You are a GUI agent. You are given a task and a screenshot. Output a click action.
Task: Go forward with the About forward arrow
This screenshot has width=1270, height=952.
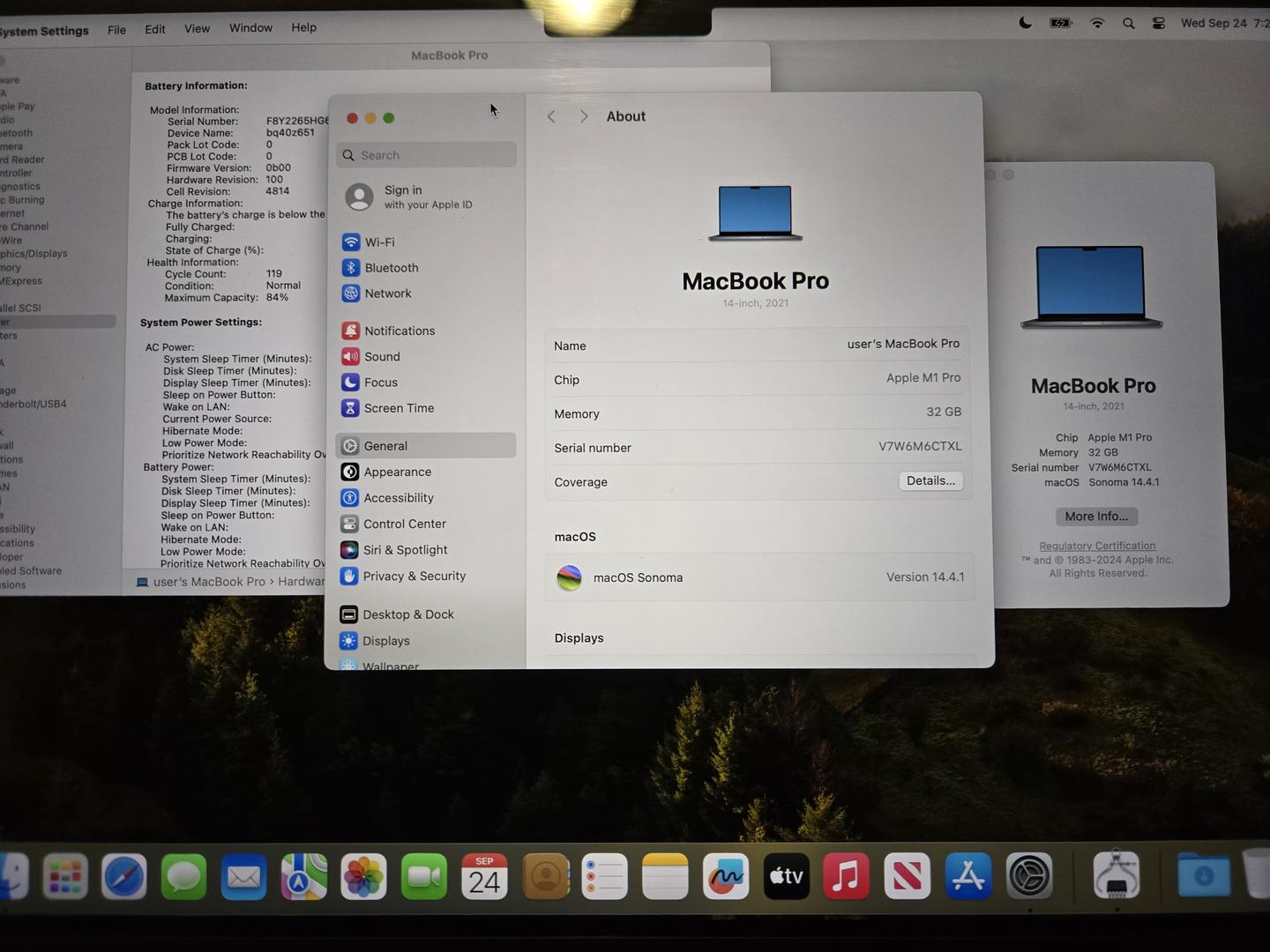584,116
